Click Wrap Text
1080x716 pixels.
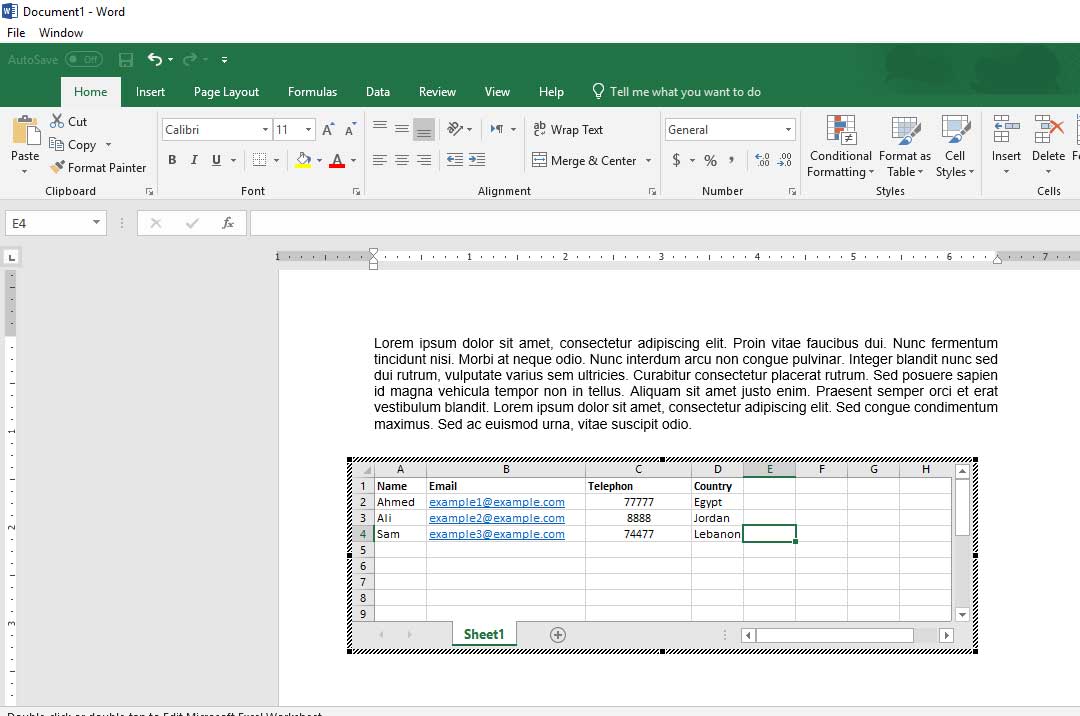(568, 129)
